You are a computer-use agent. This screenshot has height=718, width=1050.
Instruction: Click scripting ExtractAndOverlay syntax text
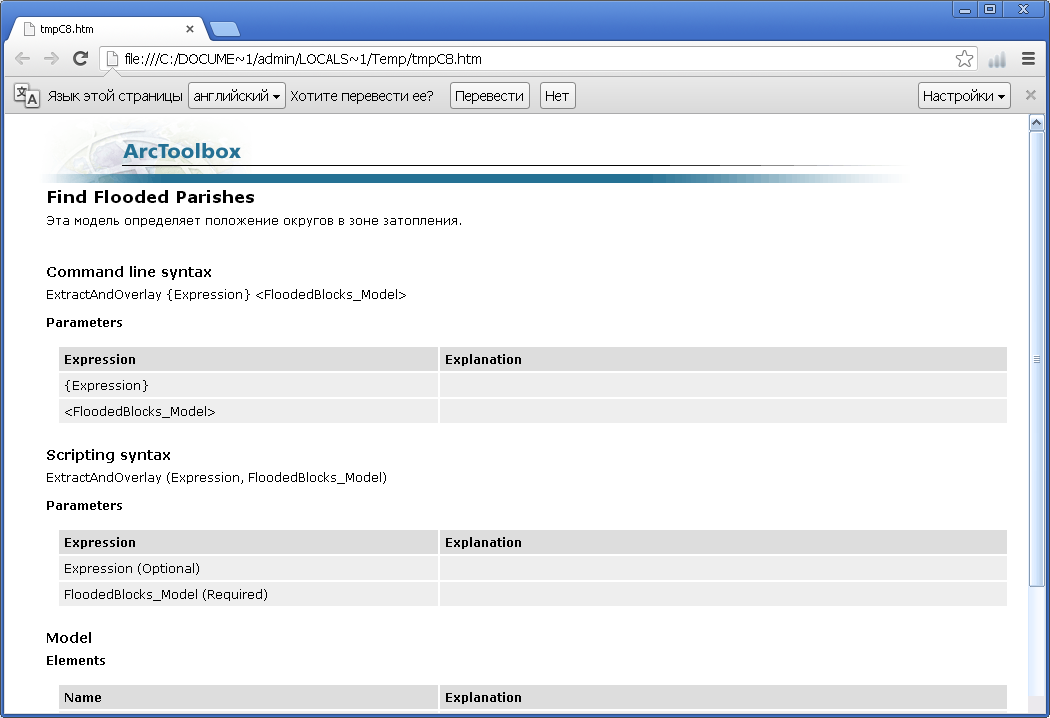click(216, 478)
